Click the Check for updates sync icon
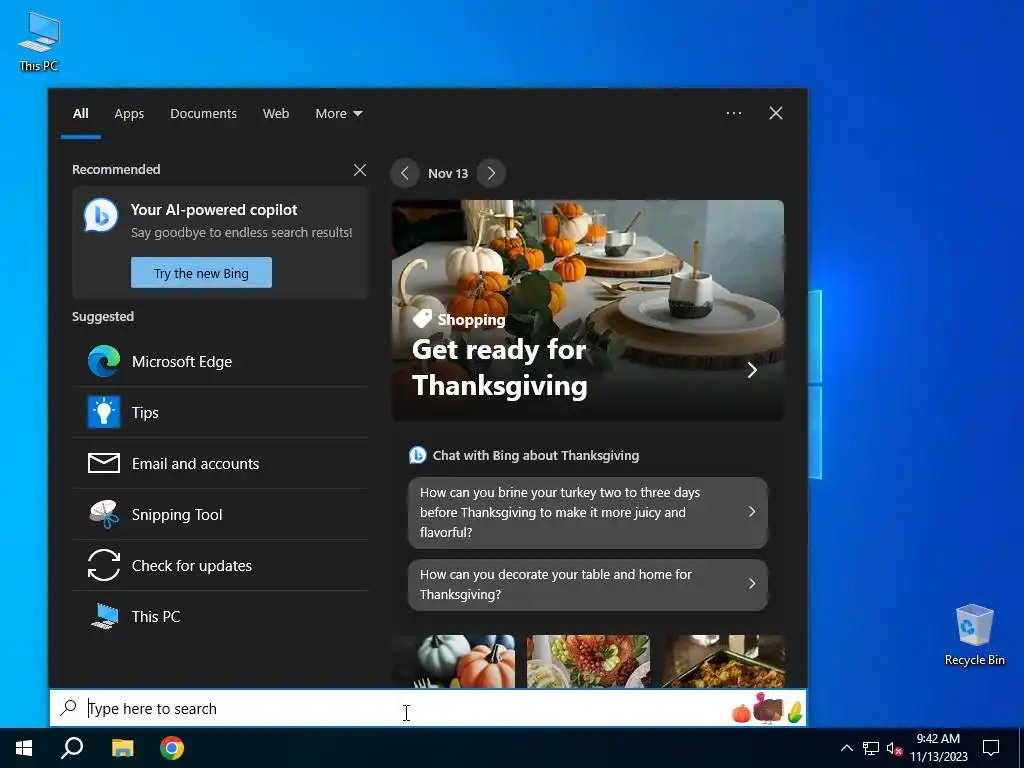Screen dimensions: 1024x768 click(104, 565)
